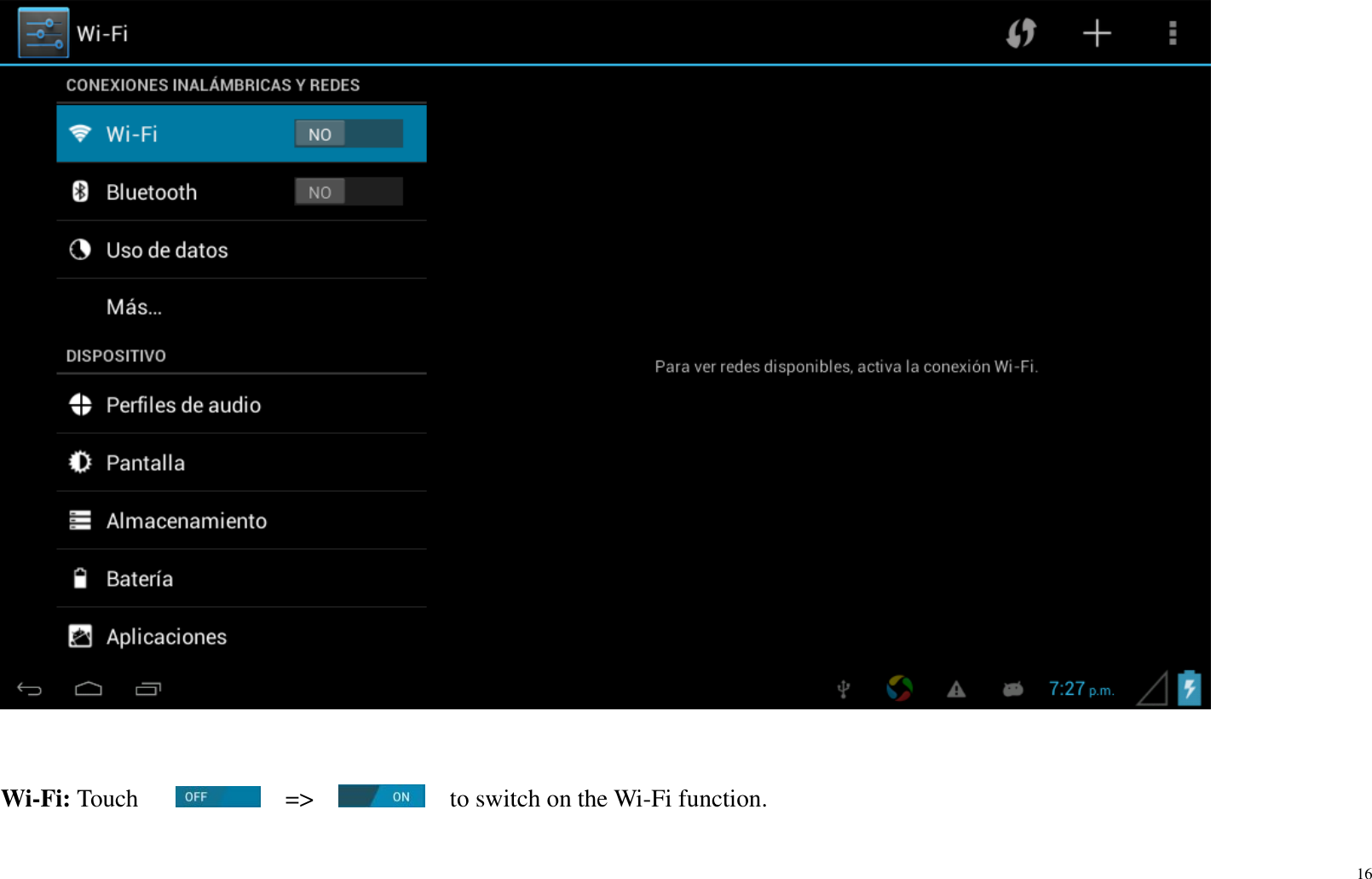Tap the Recent apps button
This screenshot has width=1372, height=879.
pyautogui.click(x=148, y=689)
